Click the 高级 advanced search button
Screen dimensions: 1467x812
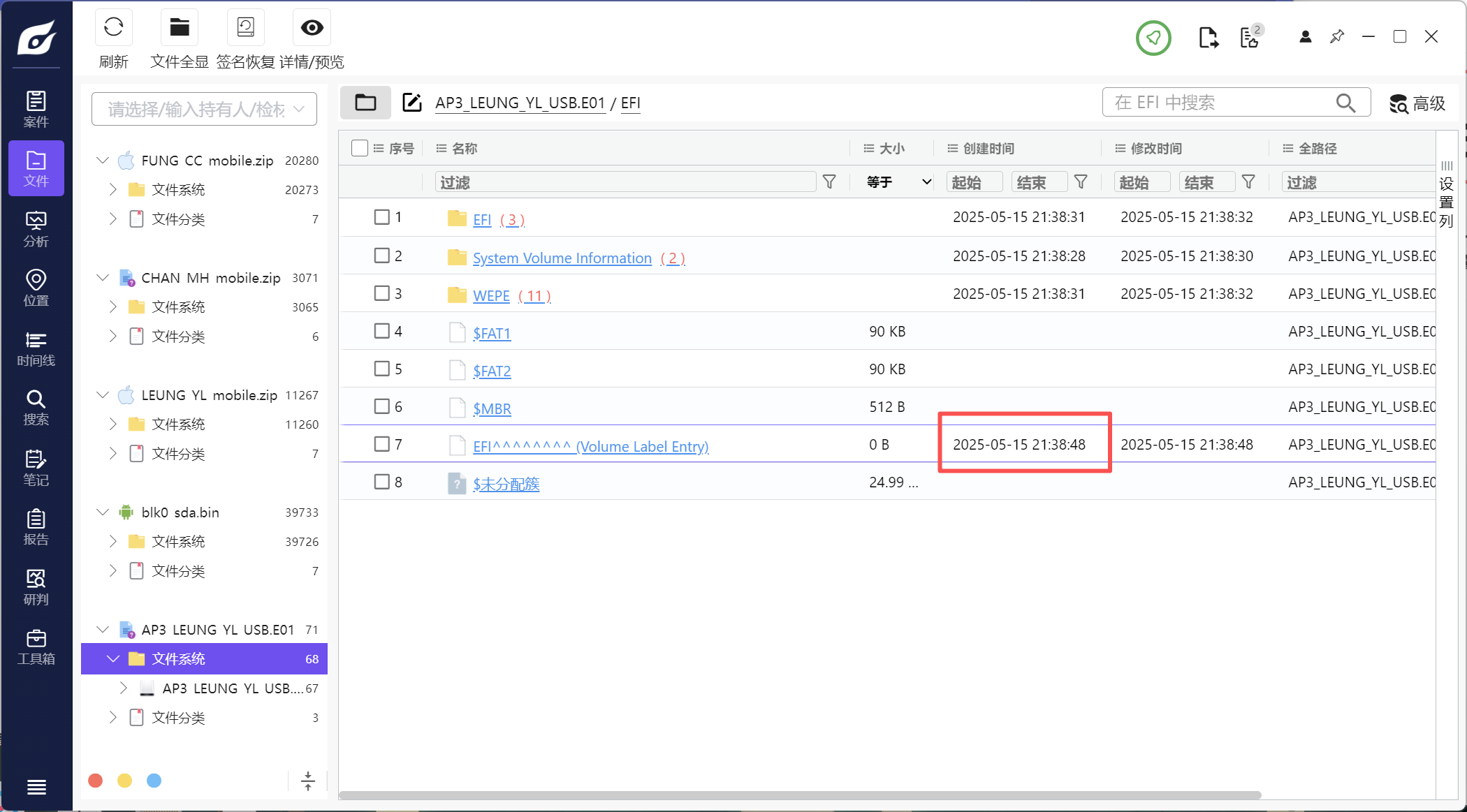(1417, 103)
